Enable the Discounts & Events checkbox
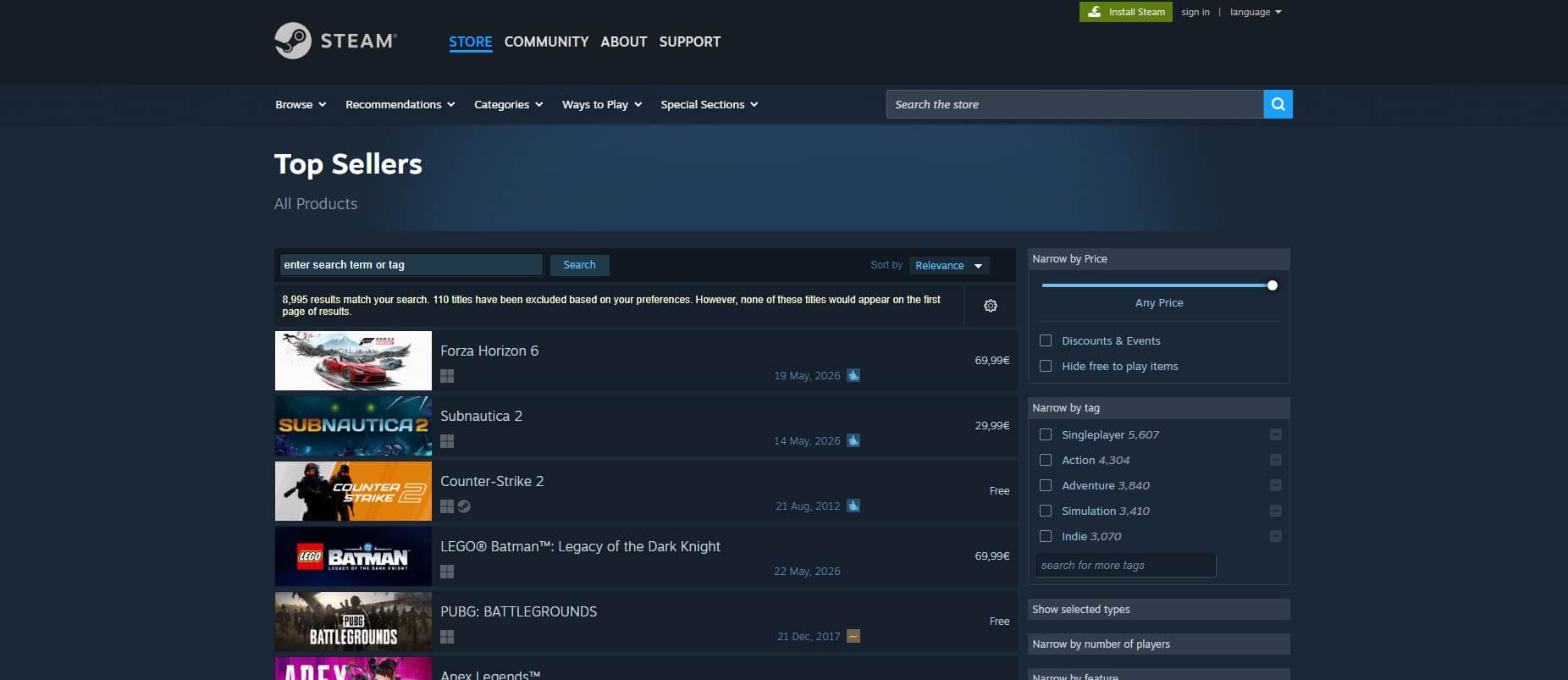 point(1046,340)
